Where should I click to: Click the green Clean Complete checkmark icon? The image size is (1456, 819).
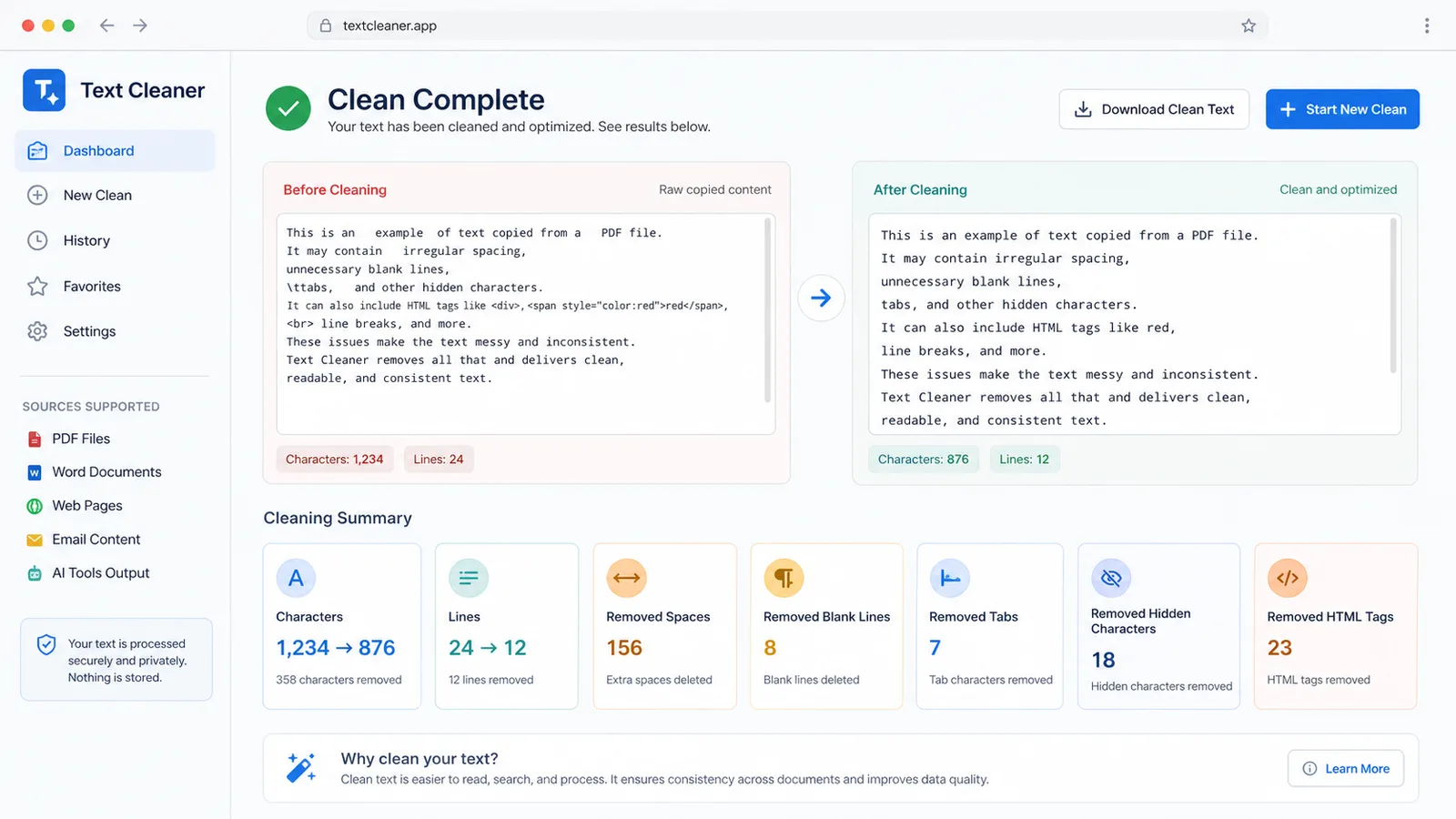tap(288, 108)
